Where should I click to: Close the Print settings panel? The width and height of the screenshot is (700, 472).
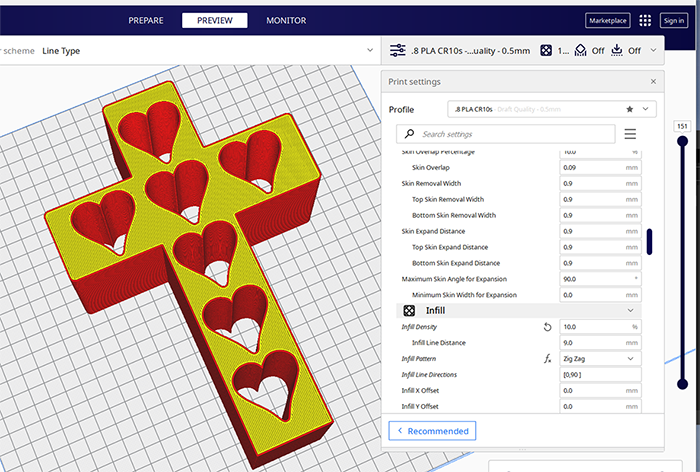pos(654,82)
